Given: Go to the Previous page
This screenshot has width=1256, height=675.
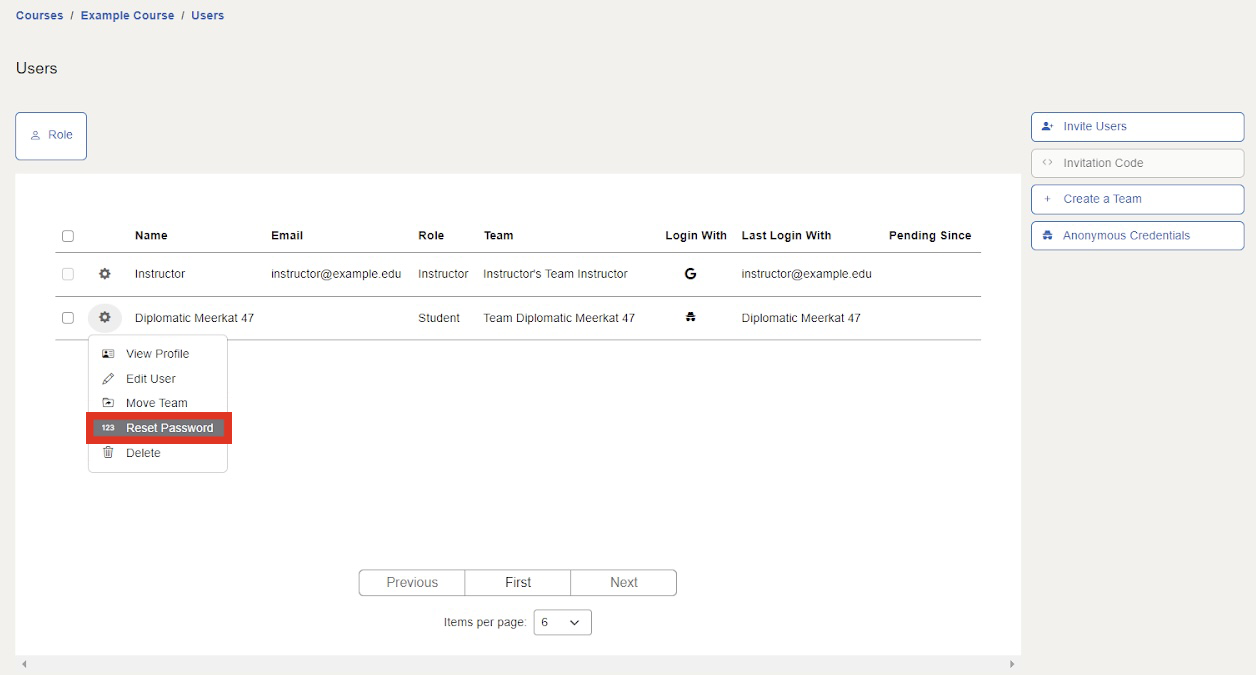Looking at the screenshot, I should tap(412, 583).
